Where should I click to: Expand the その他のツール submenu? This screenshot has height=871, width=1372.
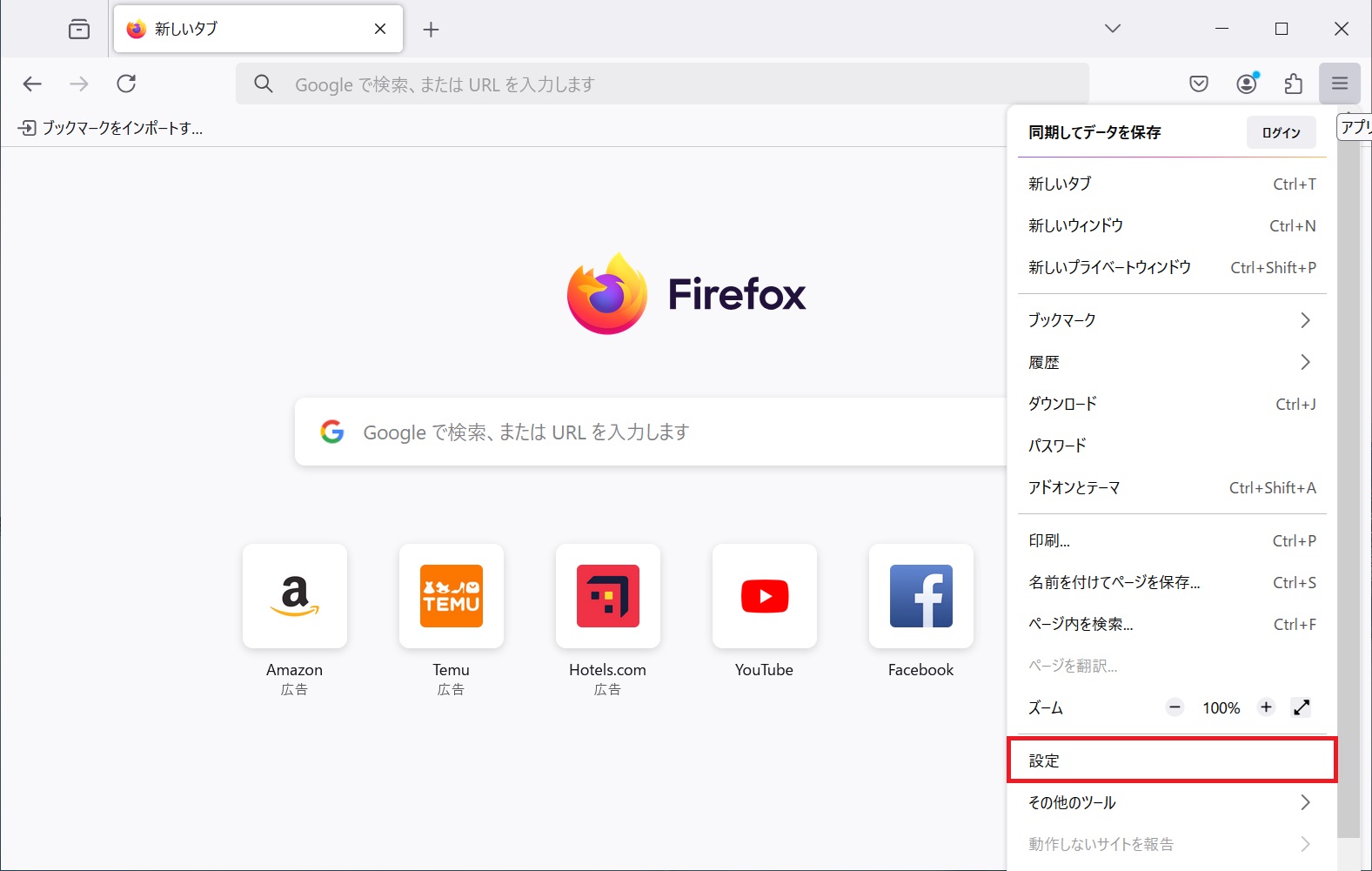click(1172, 802)
